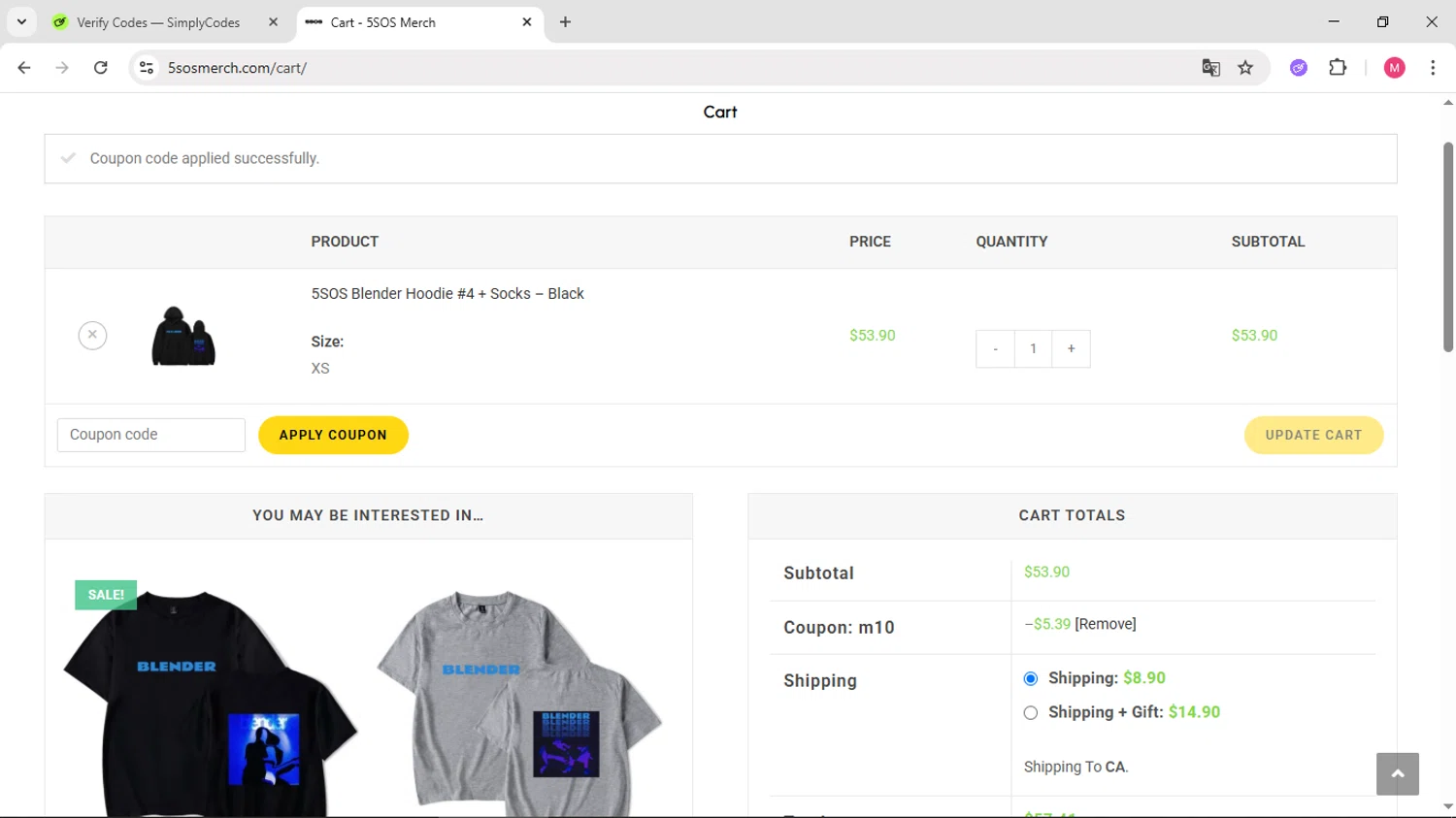Viewport: 1456px width, 818px height.
Task: Click the scrollbar up arrow
Action: tap(1447, 102)
